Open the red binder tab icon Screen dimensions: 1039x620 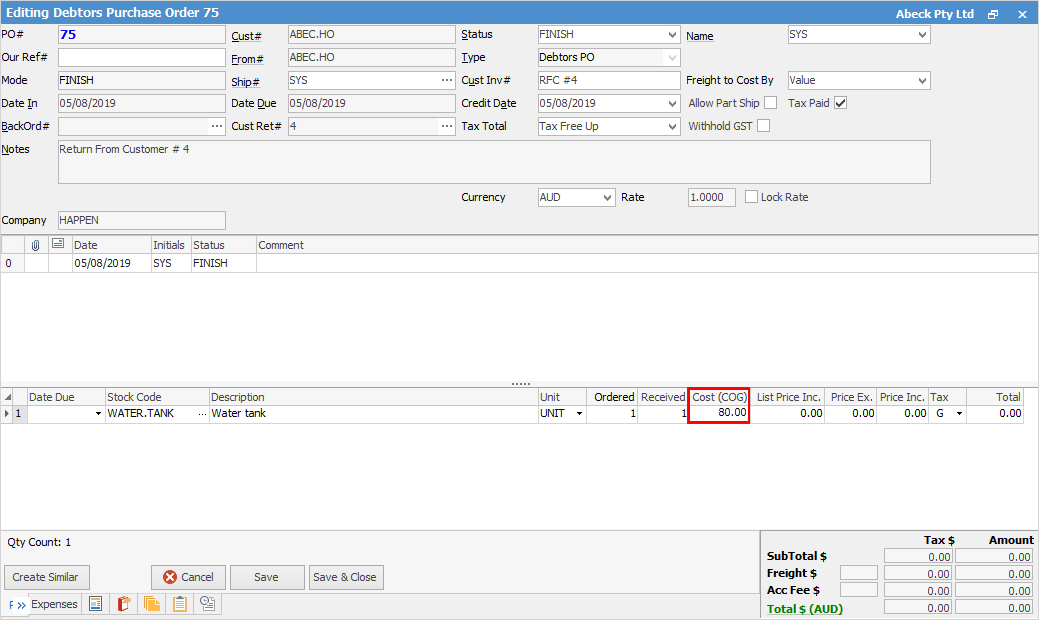124,604
